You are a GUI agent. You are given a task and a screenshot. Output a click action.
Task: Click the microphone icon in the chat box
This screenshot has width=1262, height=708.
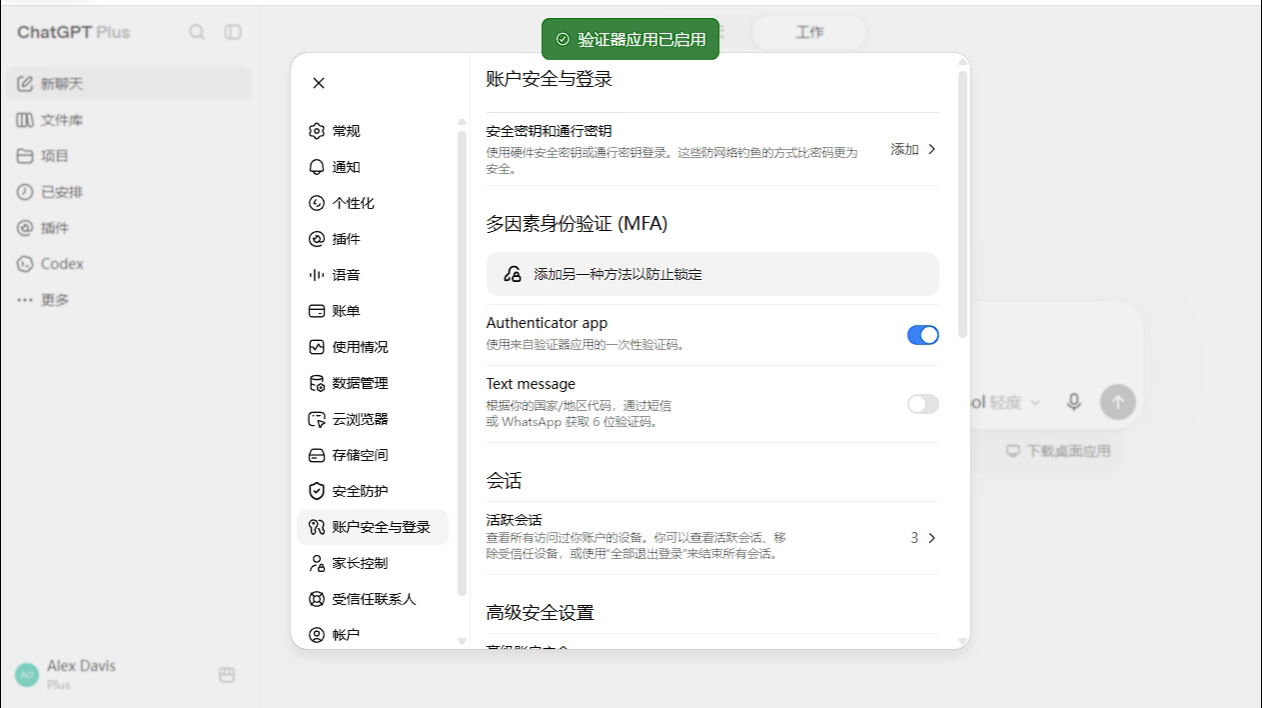(1074, 402)
